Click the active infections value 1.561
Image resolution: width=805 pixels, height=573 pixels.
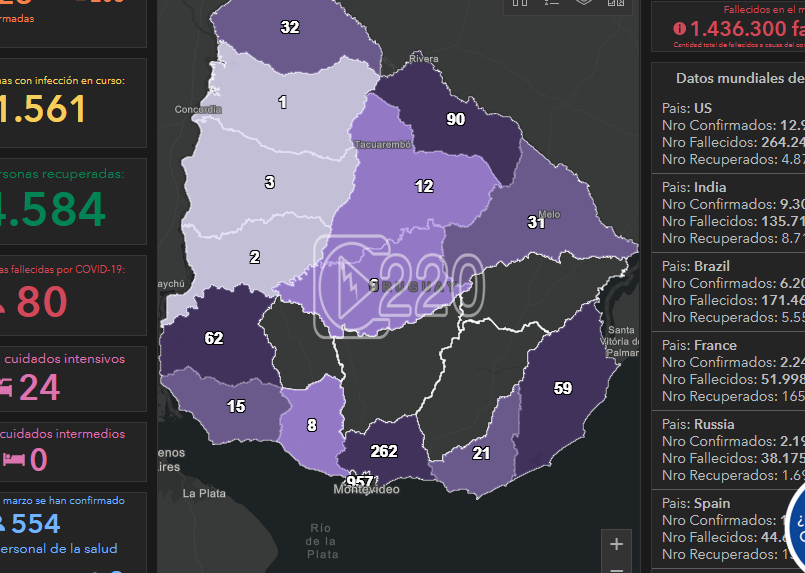tap(43, 109)
